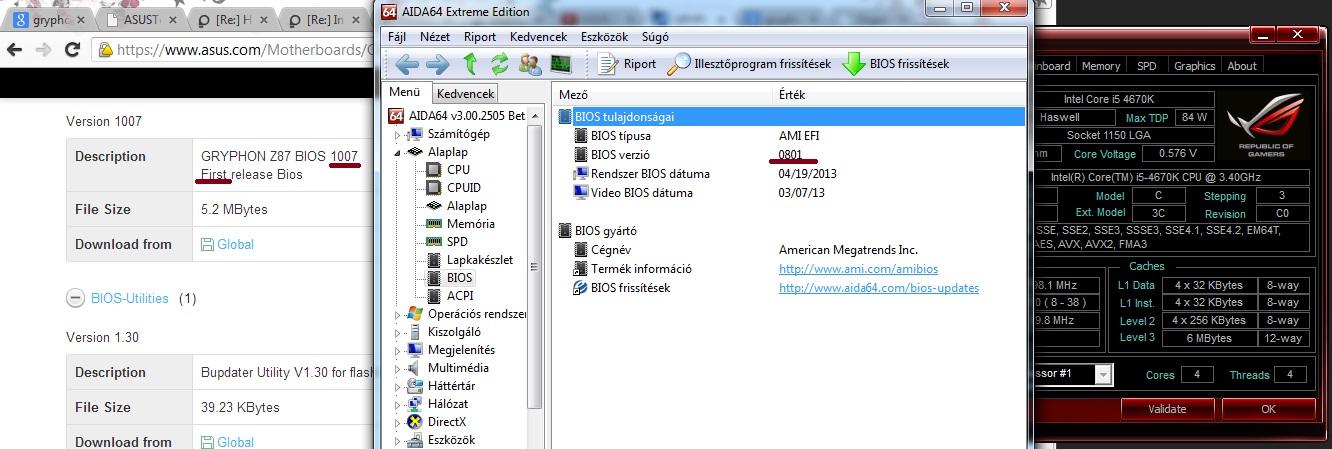Expand the DirectX tree node
The height and width of the screenshot is (449, 1332).
399,422
